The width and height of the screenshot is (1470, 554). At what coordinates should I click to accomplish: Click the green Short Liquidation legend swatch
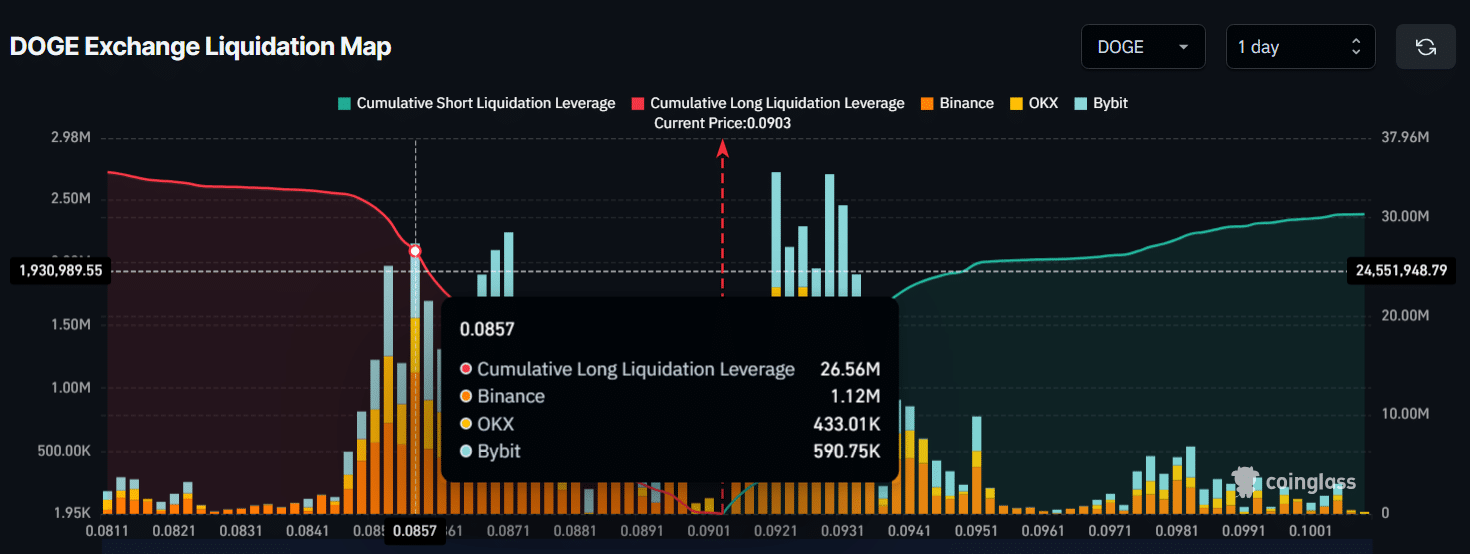pyautogui.click(x=345, y=103)
